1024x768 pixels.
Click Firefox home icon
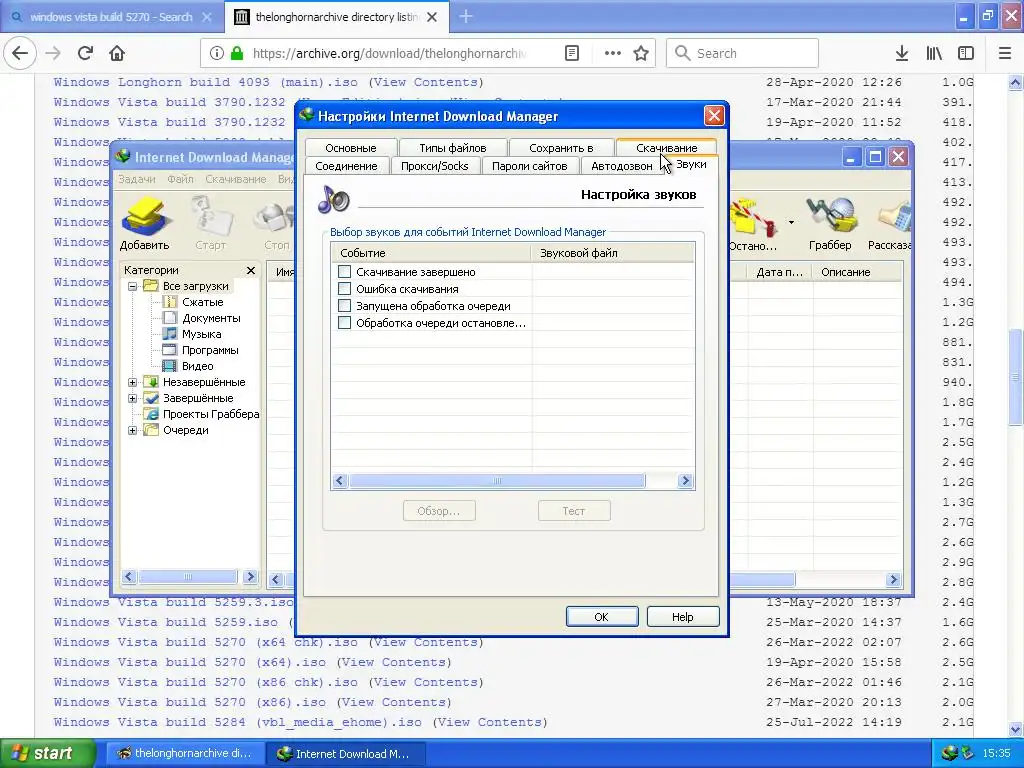(x=117, y=53)
